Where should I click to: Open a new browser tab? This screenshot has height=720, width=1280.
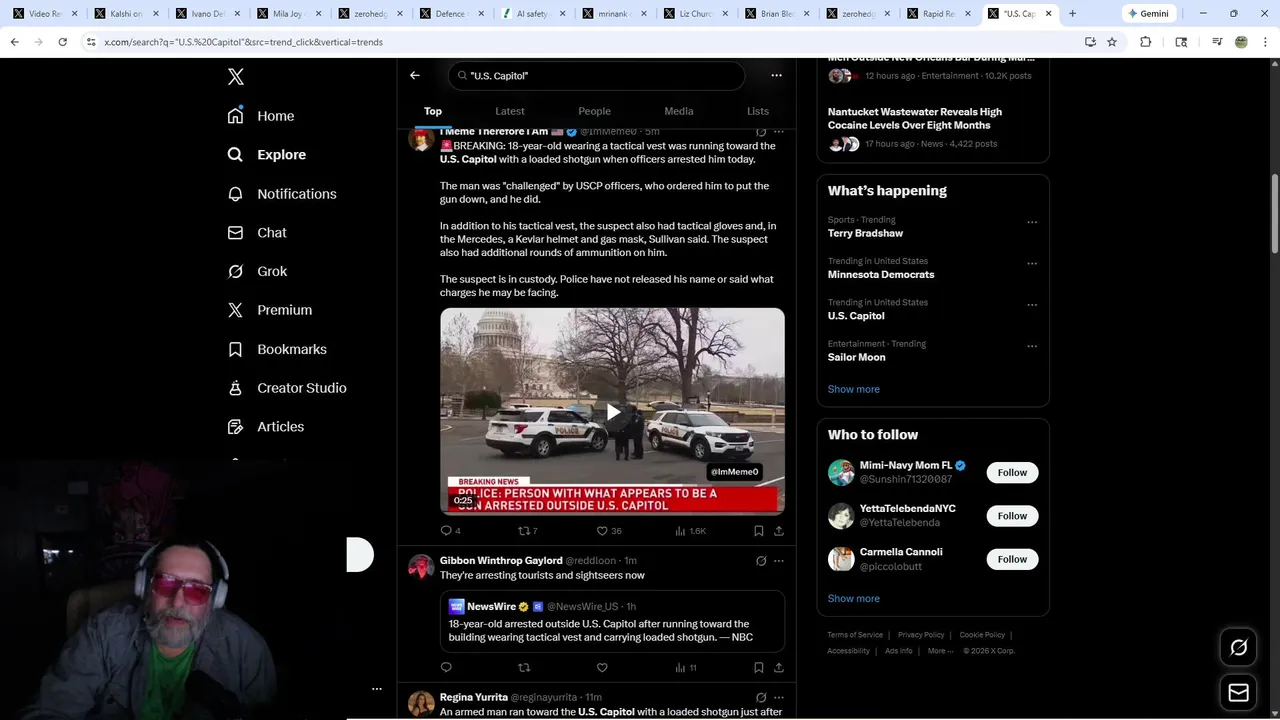pos(1072,14)
